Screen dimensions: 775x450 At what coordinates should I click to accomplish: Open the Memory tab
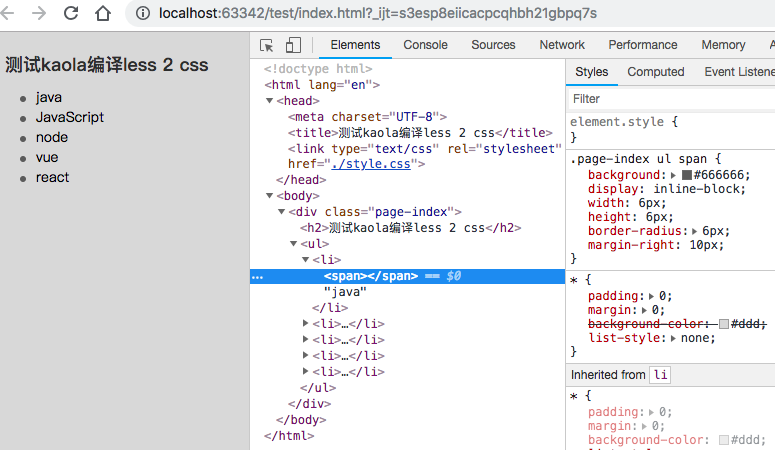(723, 45)
